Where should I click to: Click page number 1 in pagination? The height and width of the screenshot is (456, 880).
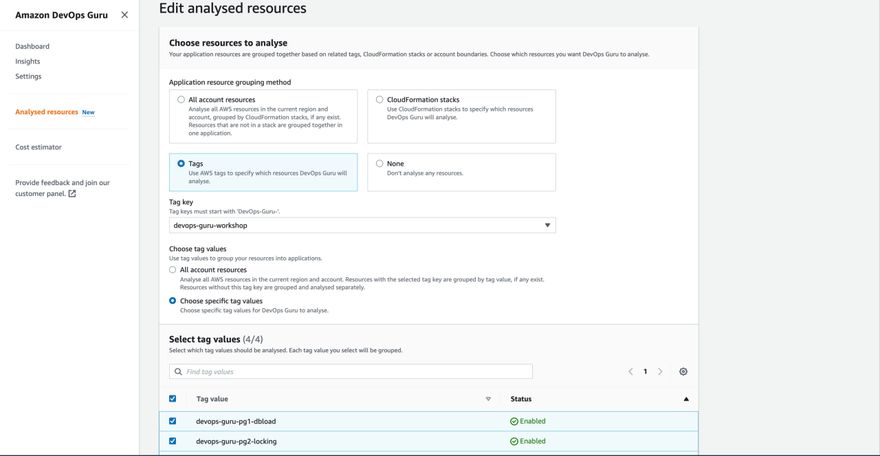point(645,371)
